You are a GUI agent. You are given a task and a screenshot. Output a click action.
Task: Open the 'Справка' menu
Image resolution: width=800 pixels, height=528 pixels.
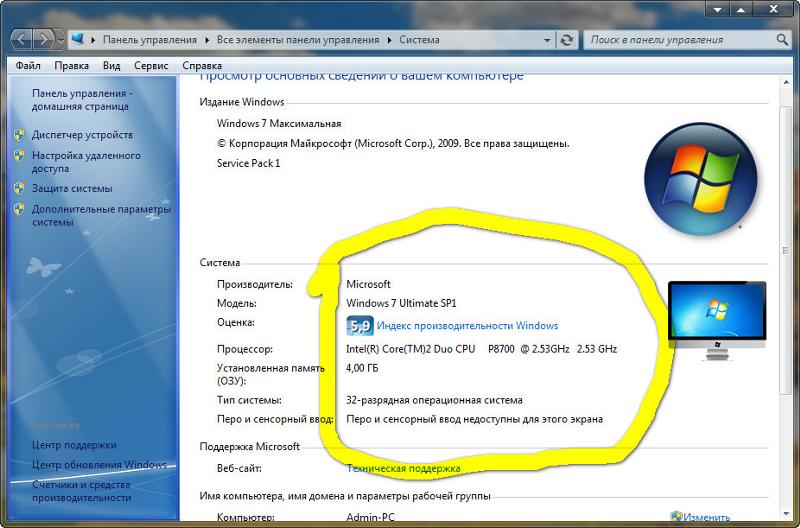[202, 65]
